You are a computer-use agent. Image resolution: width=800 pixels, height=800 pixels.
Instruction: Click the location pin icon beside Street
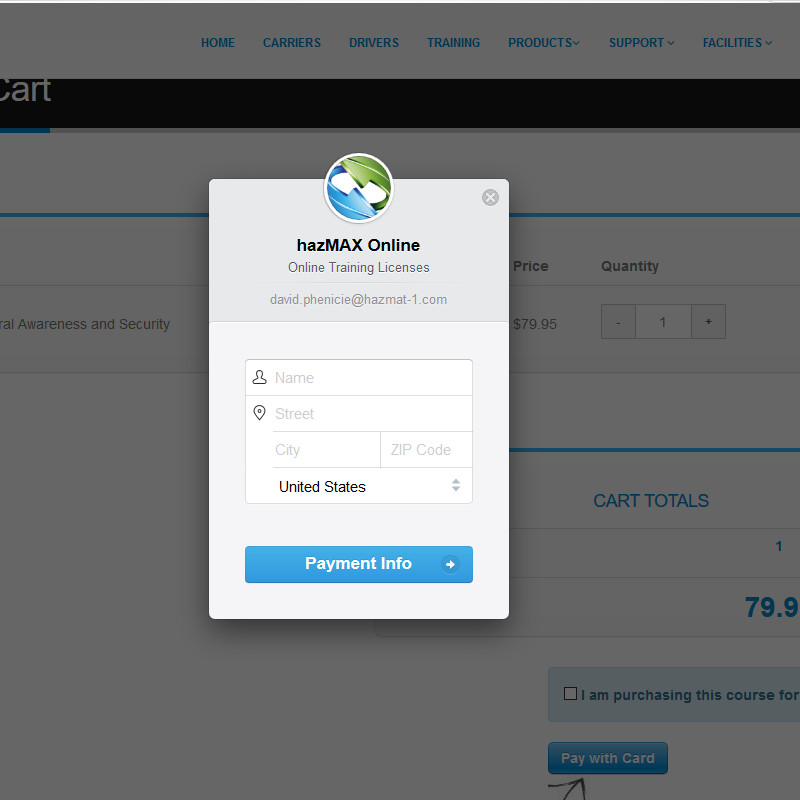[x=260, y=413]
